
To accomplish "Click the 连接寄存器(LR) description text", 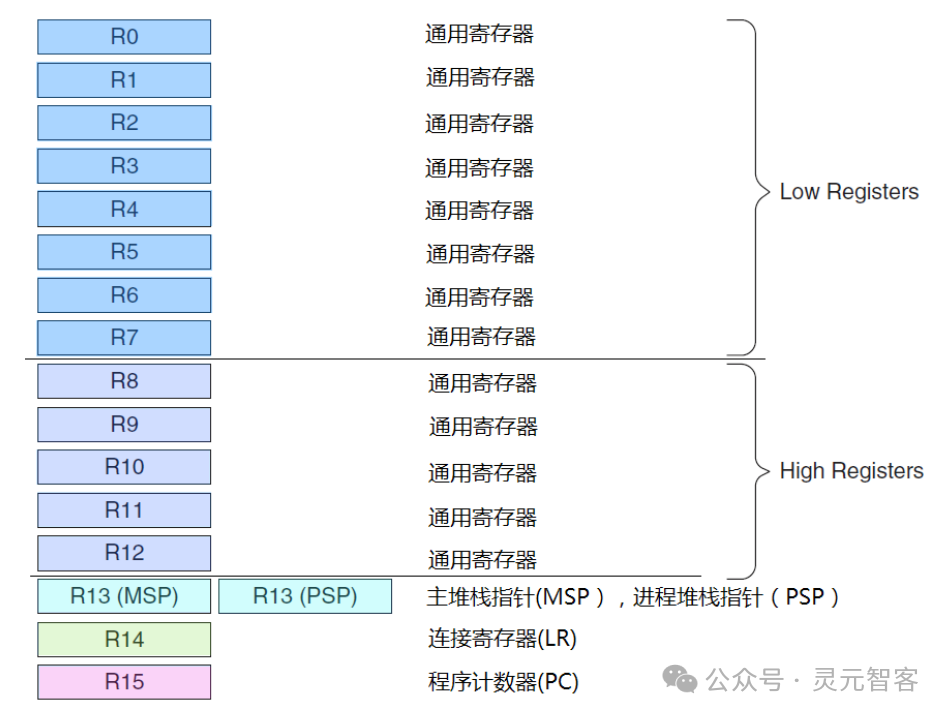I will tap(502, 639).
